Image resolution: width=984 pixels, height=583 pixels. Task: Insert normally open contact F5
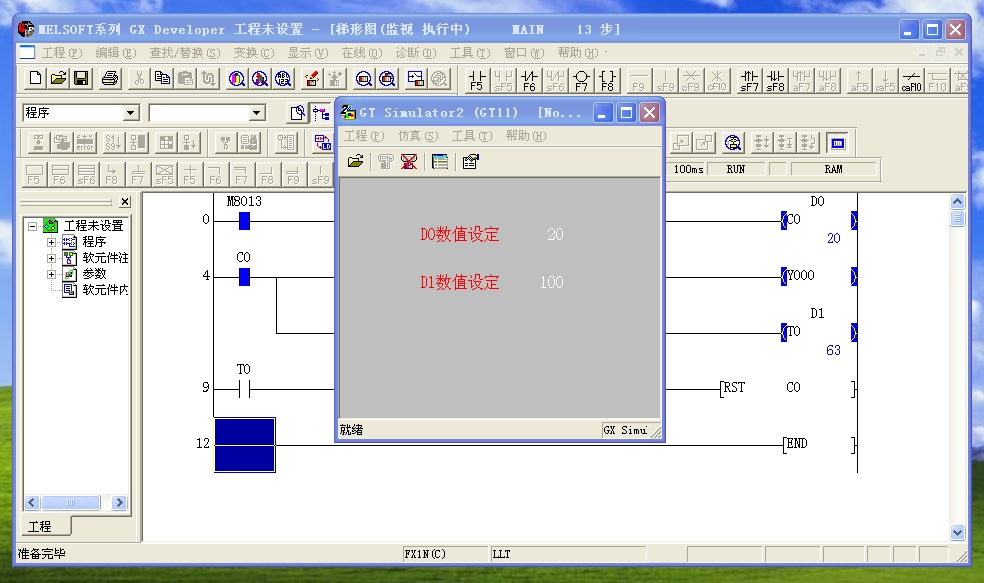point(477,80)
